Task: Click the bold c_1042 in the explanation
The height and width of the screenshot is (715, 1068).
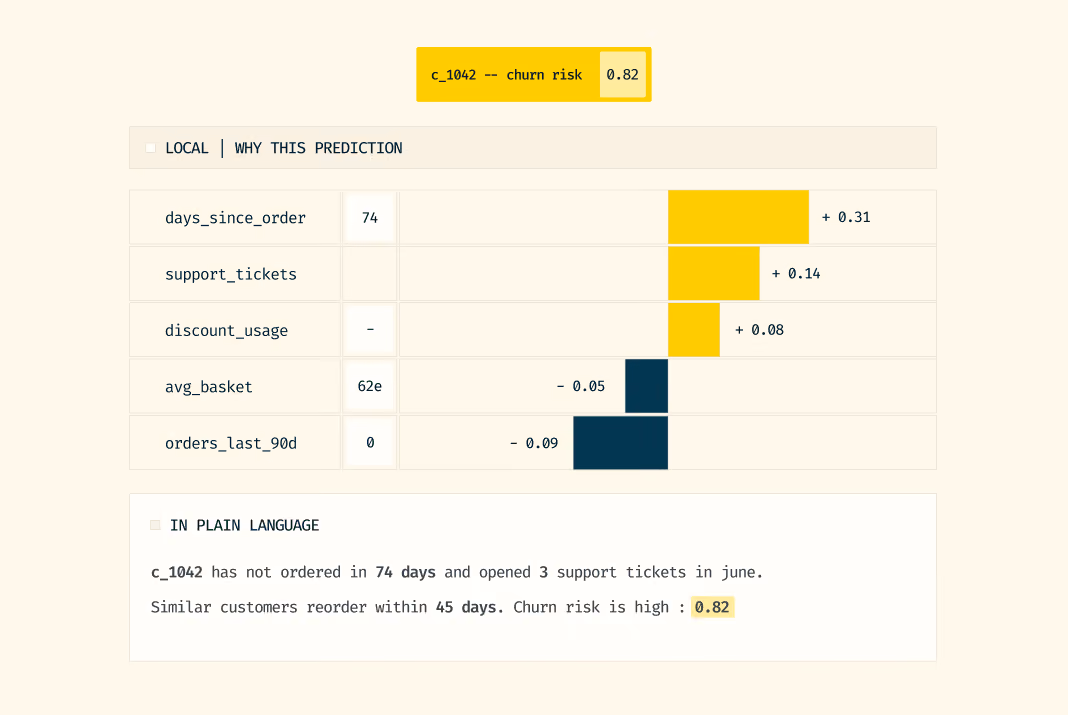Action: tap(176, 573)
